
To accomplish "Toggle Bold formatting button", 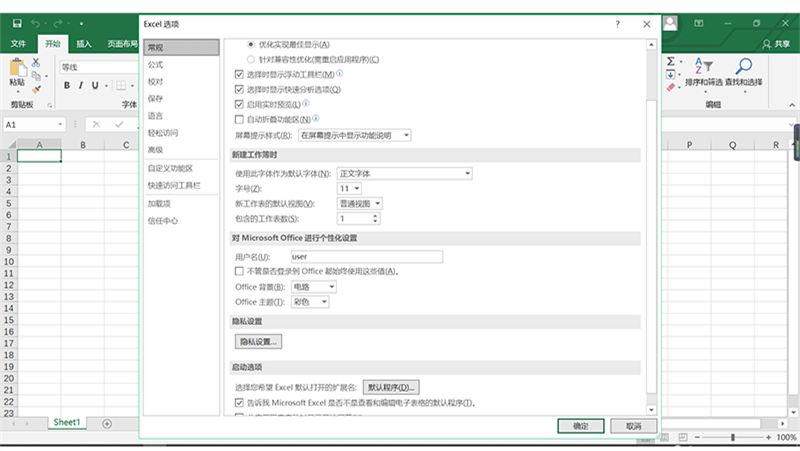I will [x=67, y=86].
